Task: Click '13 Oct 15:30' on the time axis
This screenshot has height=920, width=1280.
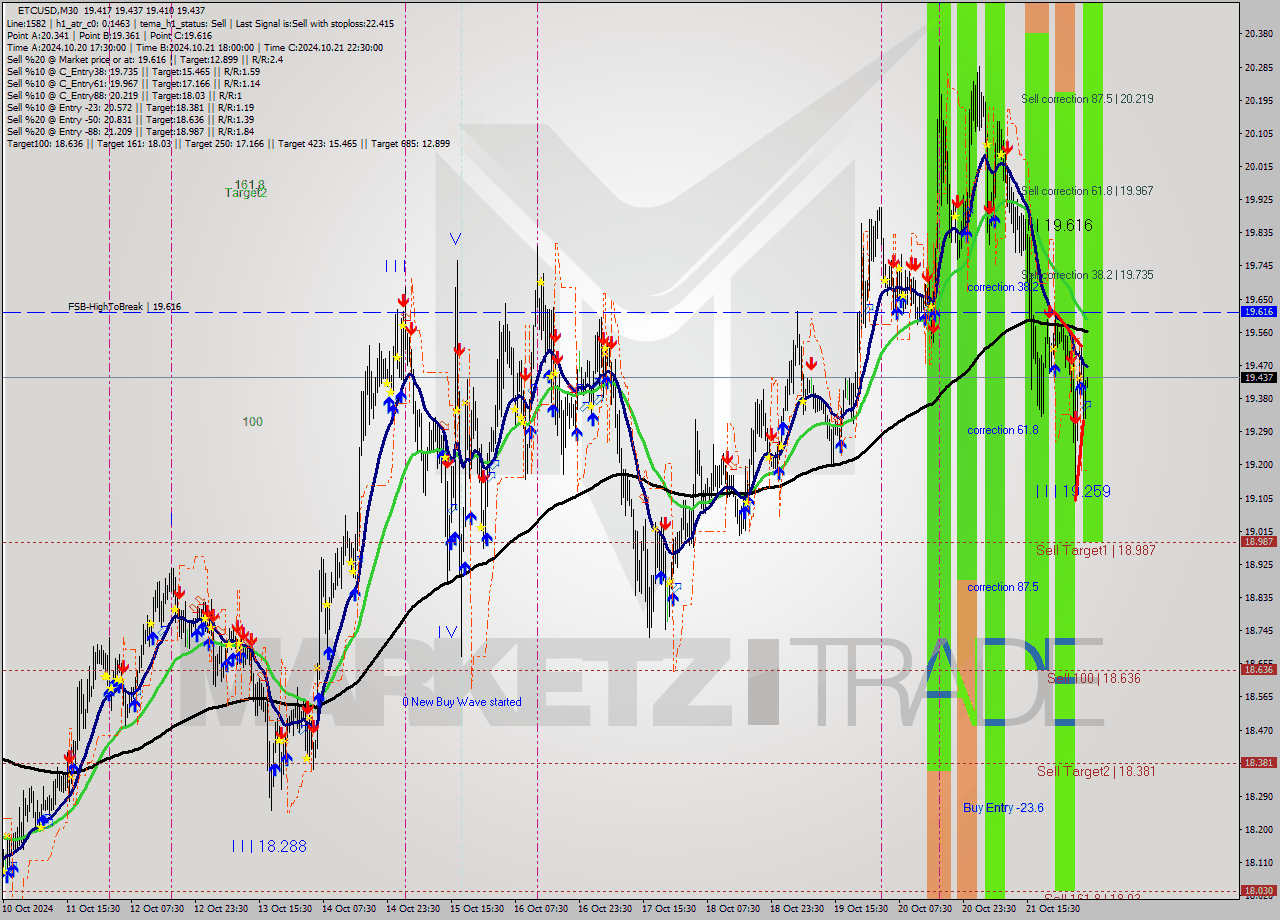Action: click(x=284, y=909)
